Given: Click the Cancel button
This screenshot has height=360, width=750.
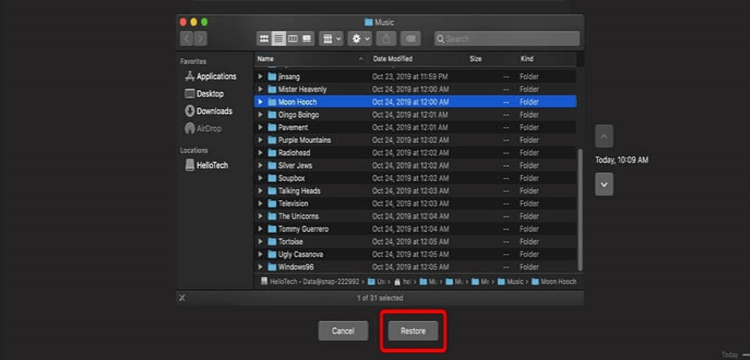Looking at the screenshot, I should 343,331.
